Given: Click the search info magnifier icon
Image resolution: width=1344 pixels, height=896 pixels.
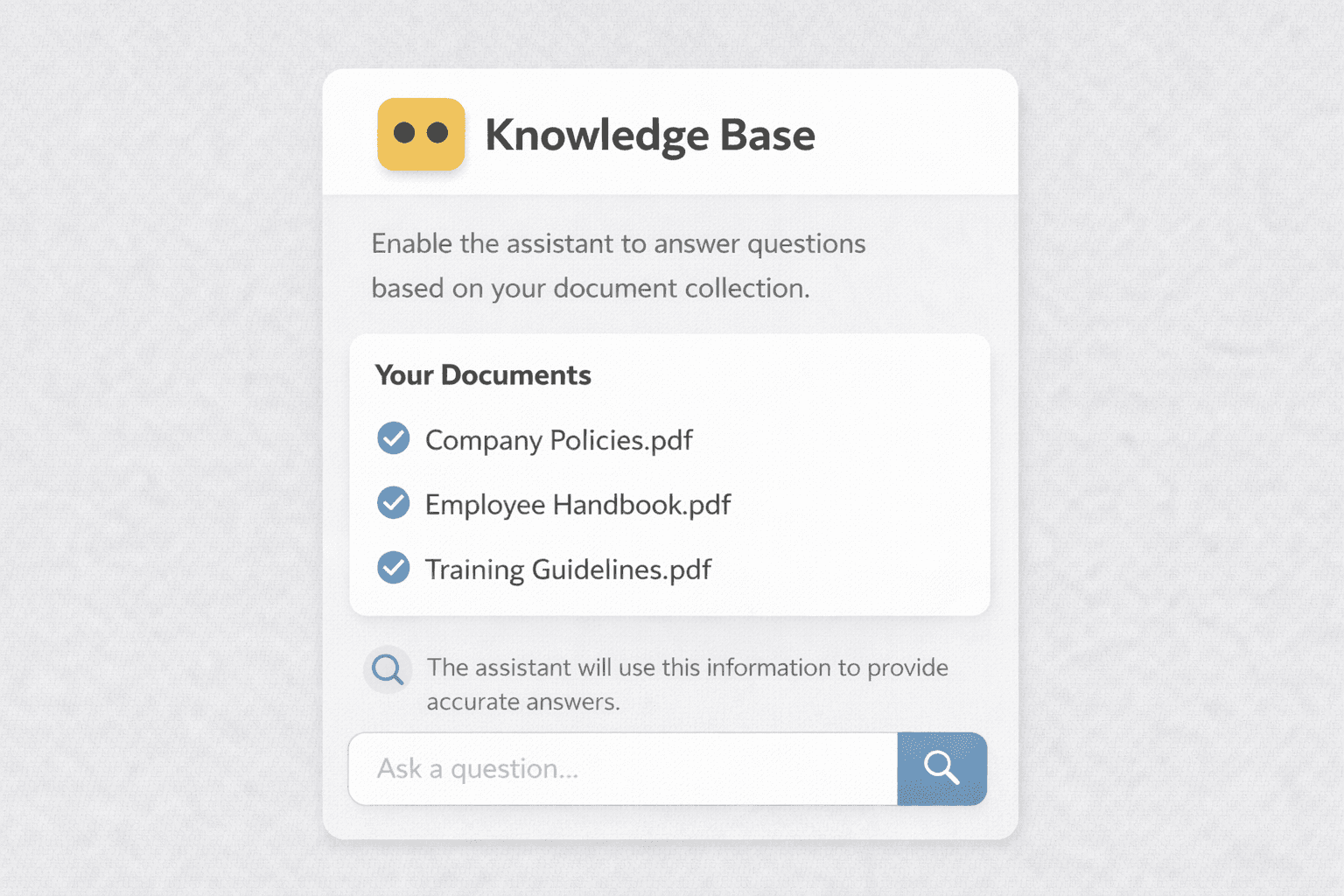Looking at the screenshot, I should (388, 669).
